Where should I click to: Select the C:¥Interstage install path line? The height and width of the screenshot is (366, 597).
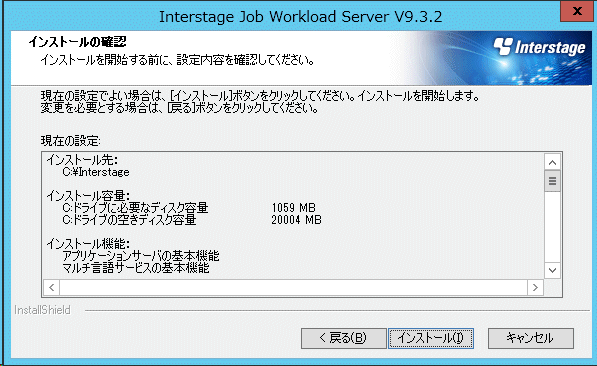coord(96,172)
